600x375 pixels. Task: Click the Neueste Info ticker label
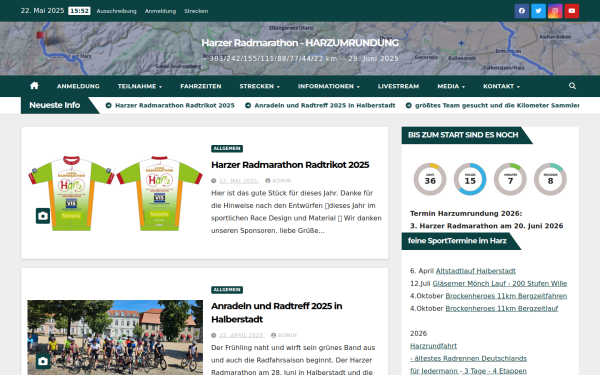[x=55, y=105]
